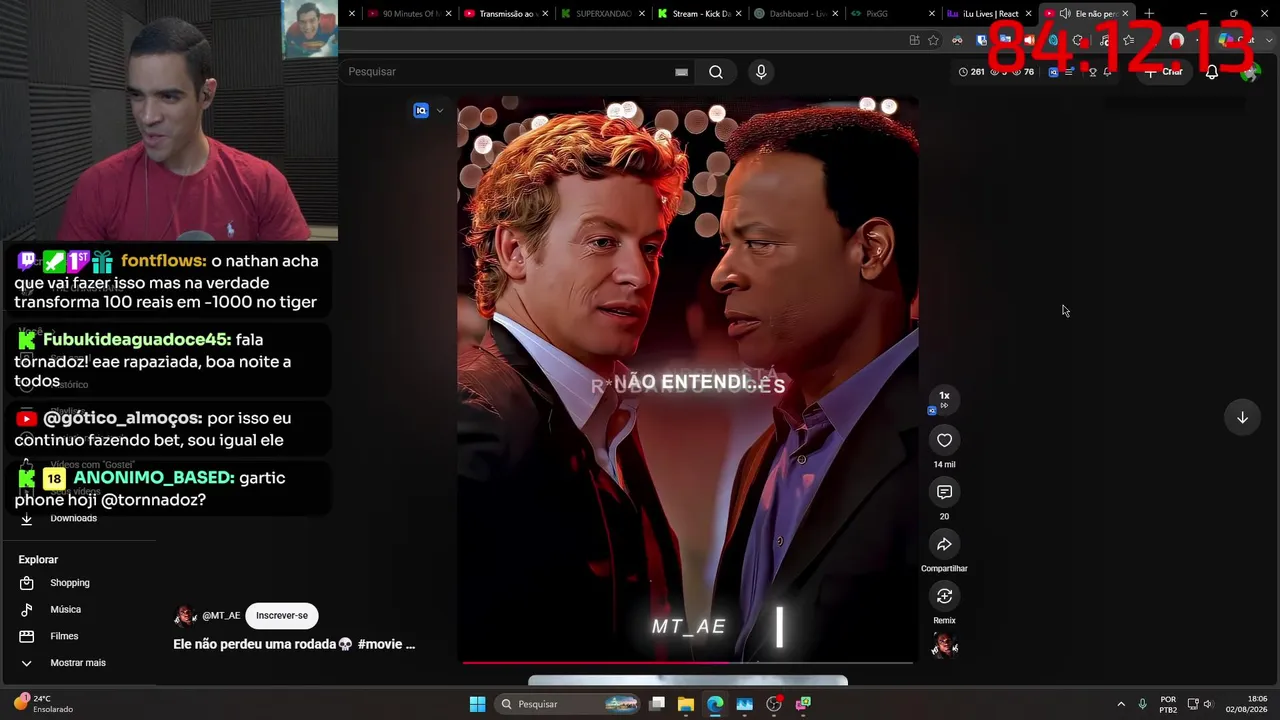Open YouTube notifications bell

point(1212,72)
